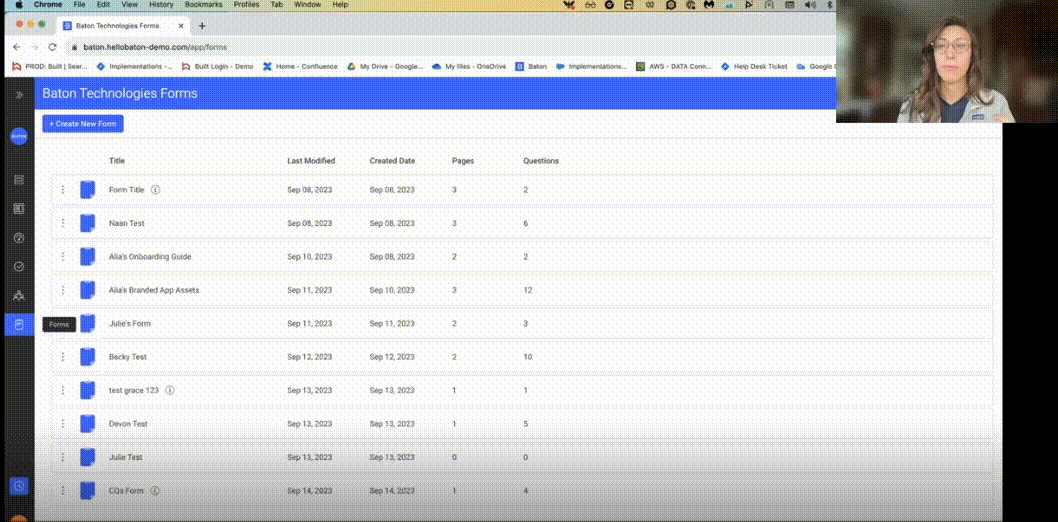
Task: Click the form icon beside test grace 123
Action: point(87,390)
